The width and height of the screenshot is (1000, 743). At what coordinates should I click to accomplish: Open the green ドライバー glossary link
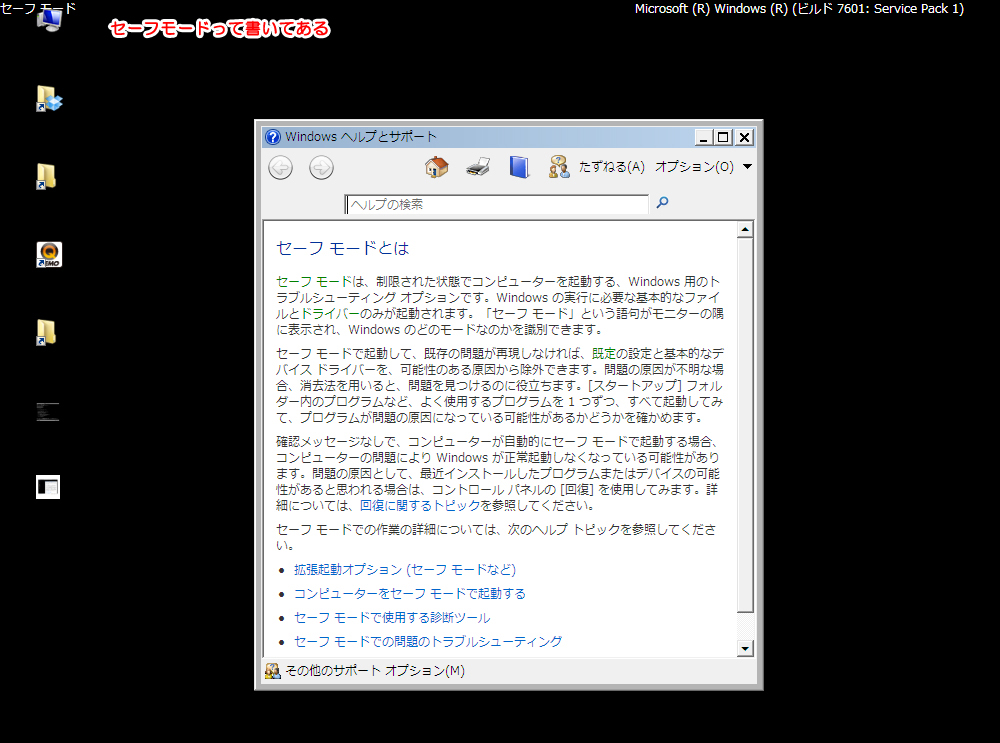point(330,314)
